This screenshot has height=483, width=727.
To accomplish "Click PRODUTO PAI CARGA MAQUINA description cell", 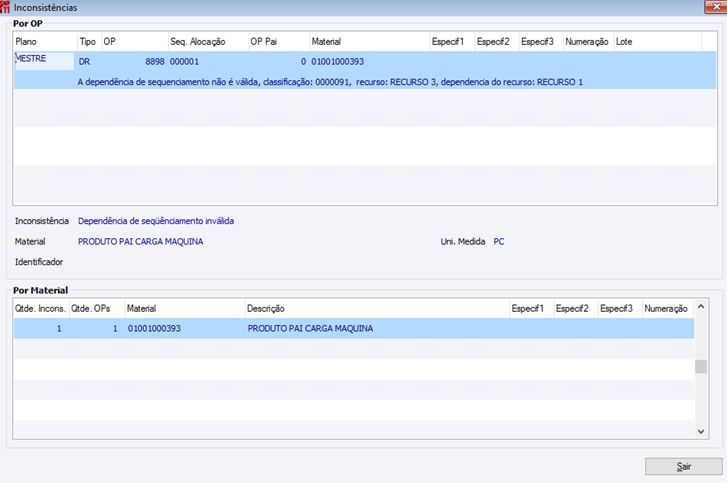I will tap(310, 328).
